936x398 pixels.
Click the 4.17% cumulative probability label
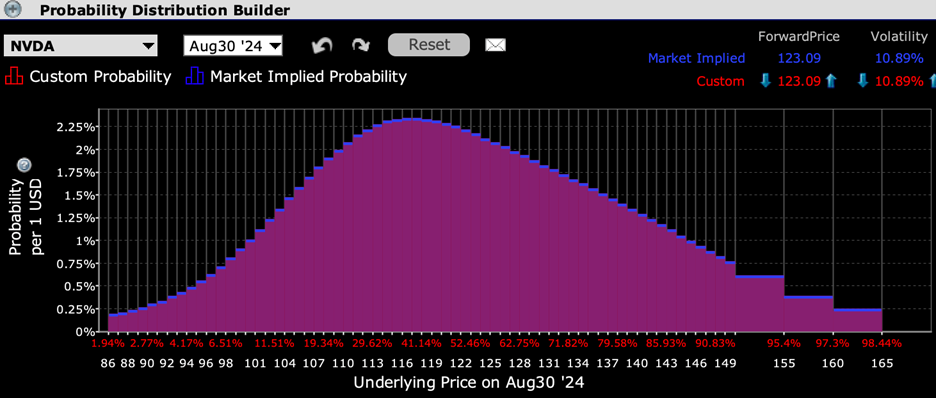186,344
